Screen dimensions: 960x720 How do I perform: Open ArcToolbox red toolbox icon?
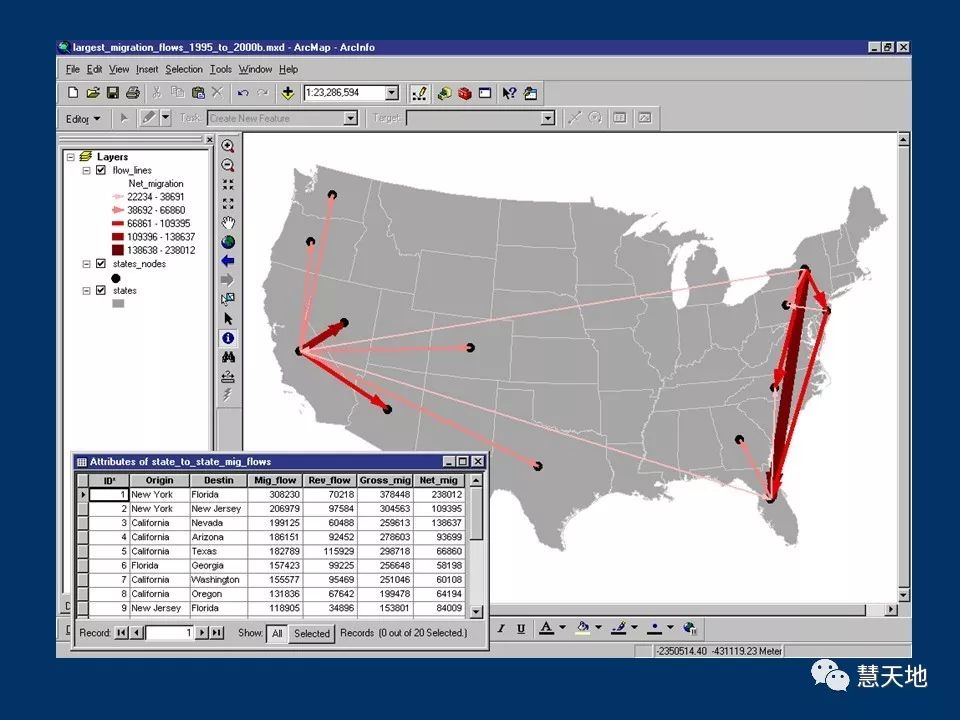tap(465, 93)
